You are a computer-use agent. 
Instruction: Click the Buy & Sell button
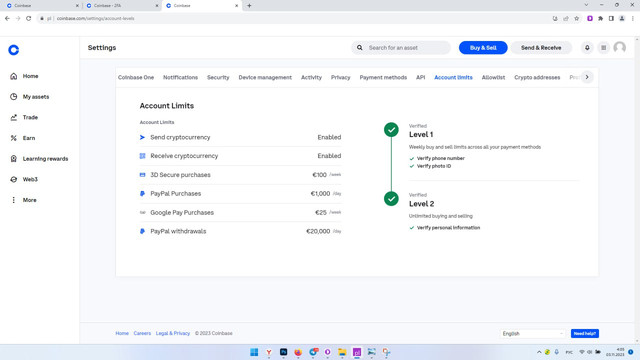pyautogui.click(x=483, y=48)
